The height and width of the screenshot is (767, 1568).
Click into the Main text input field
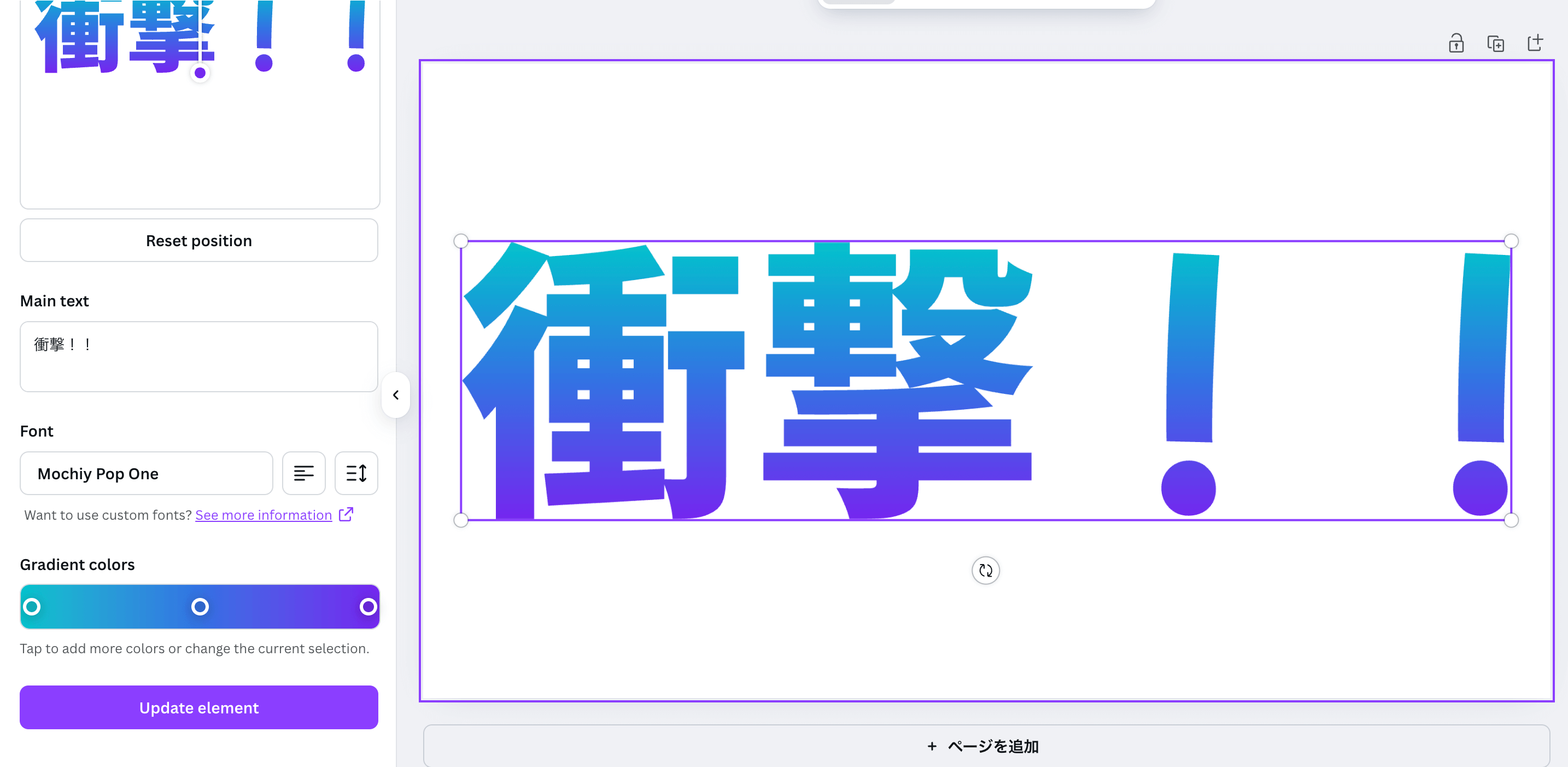click(199, 356)
